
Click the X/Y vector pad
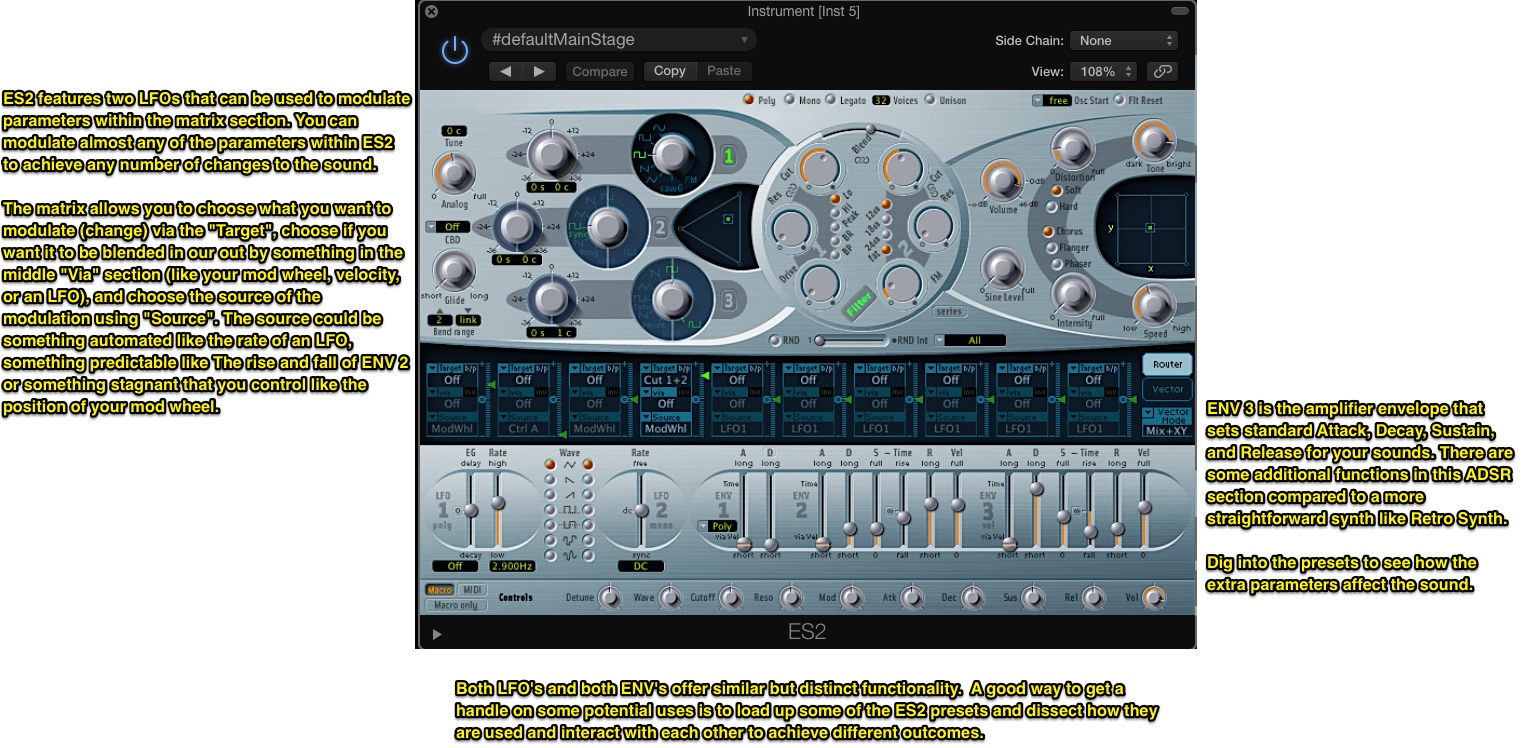coord(1150,227)
